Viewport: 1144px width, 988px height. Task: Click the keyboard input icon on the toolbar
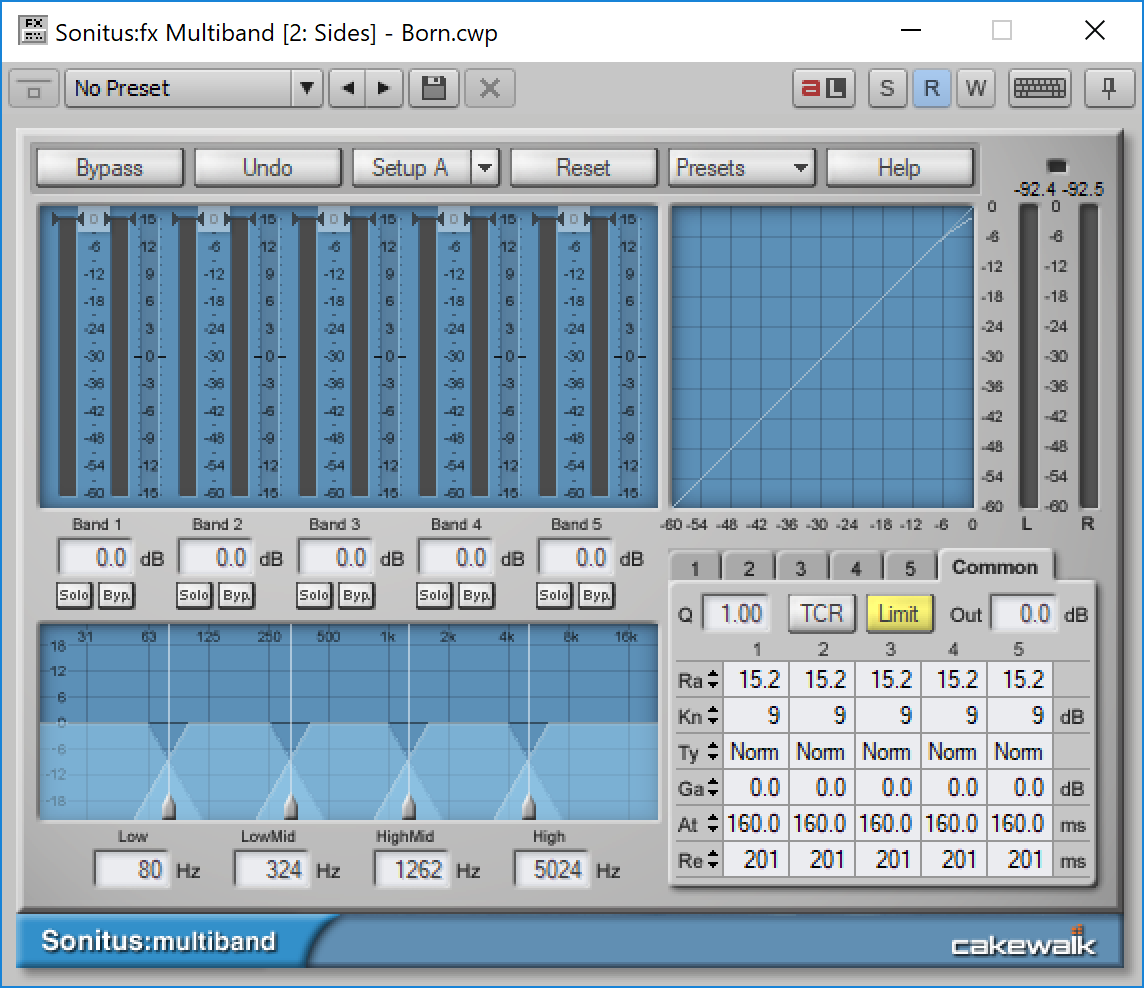point(1039,88)
